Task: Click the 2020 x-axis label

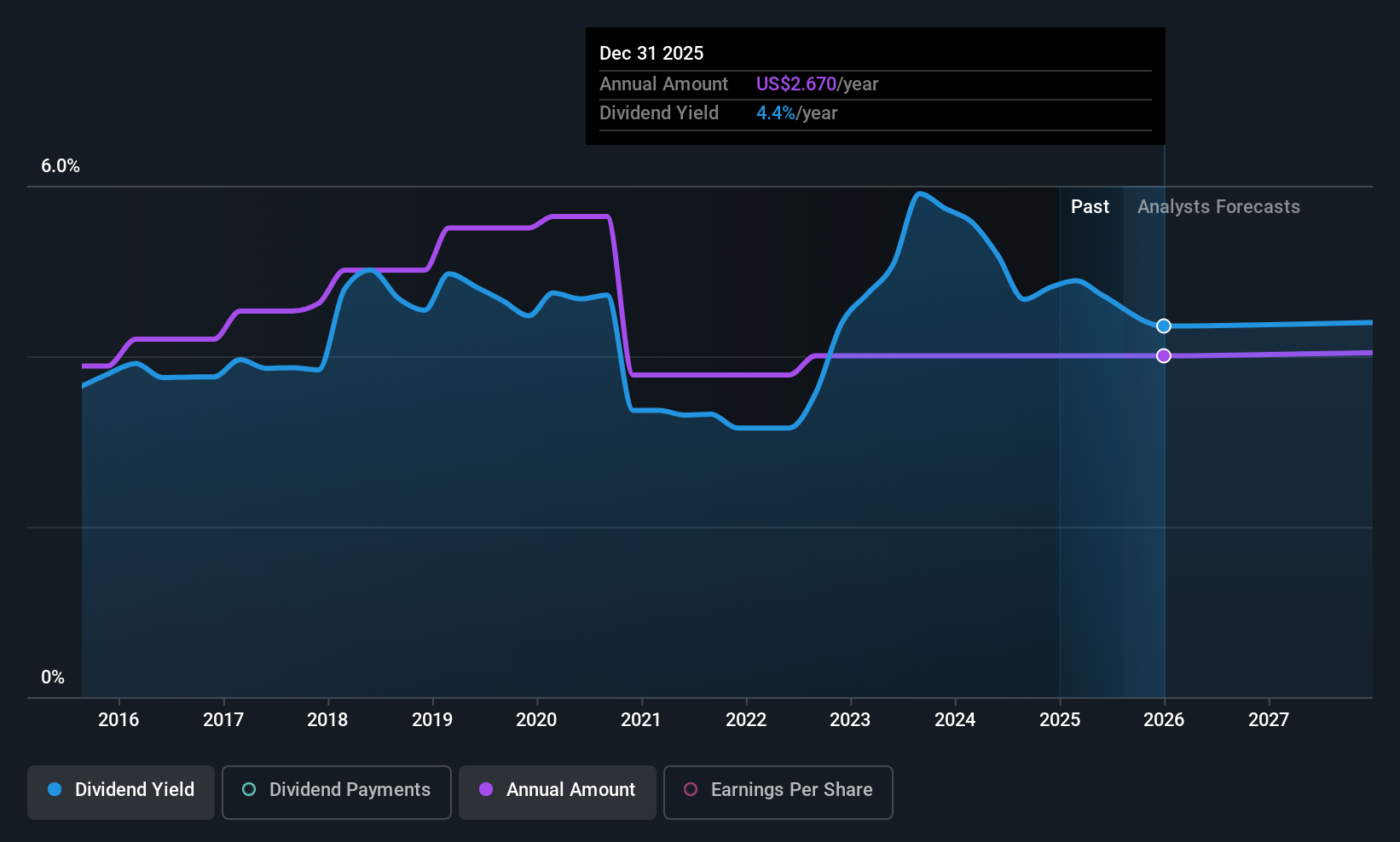Action: coord(536,720)
